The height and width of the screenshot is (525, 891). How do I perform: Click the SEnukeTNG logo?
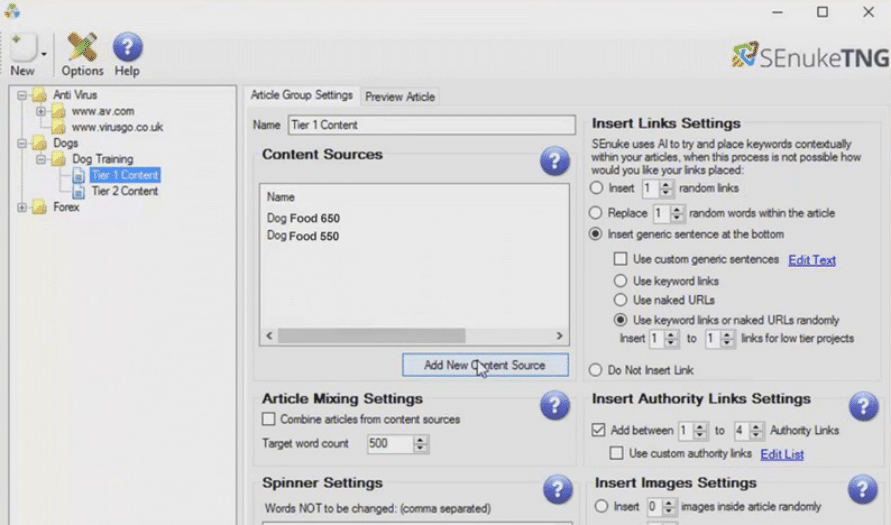click(810, 56)
